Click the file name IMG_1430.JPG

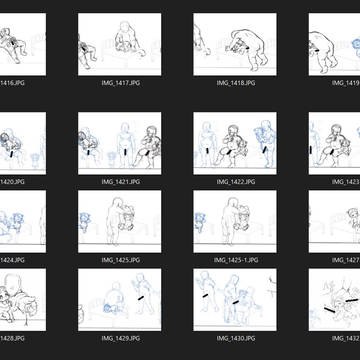point(236,338)
